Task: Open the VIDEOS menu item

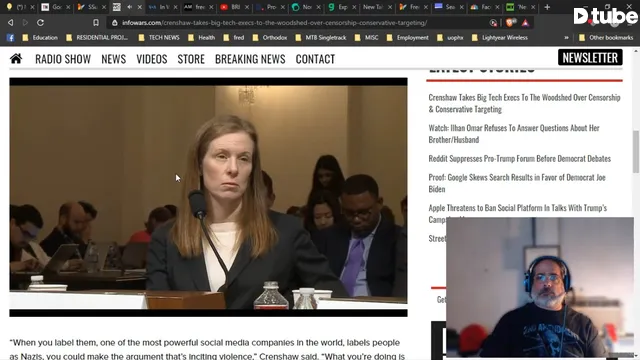Action: [152, 59]
